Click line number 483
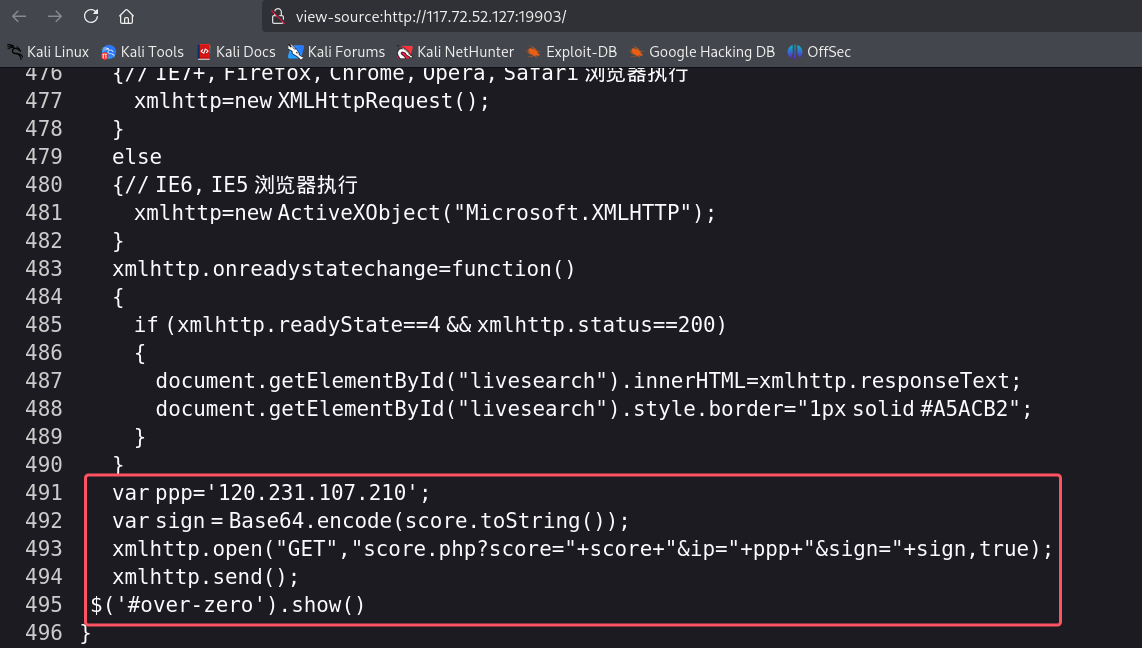The image size is (1142, 648). (x=44, y=269)
